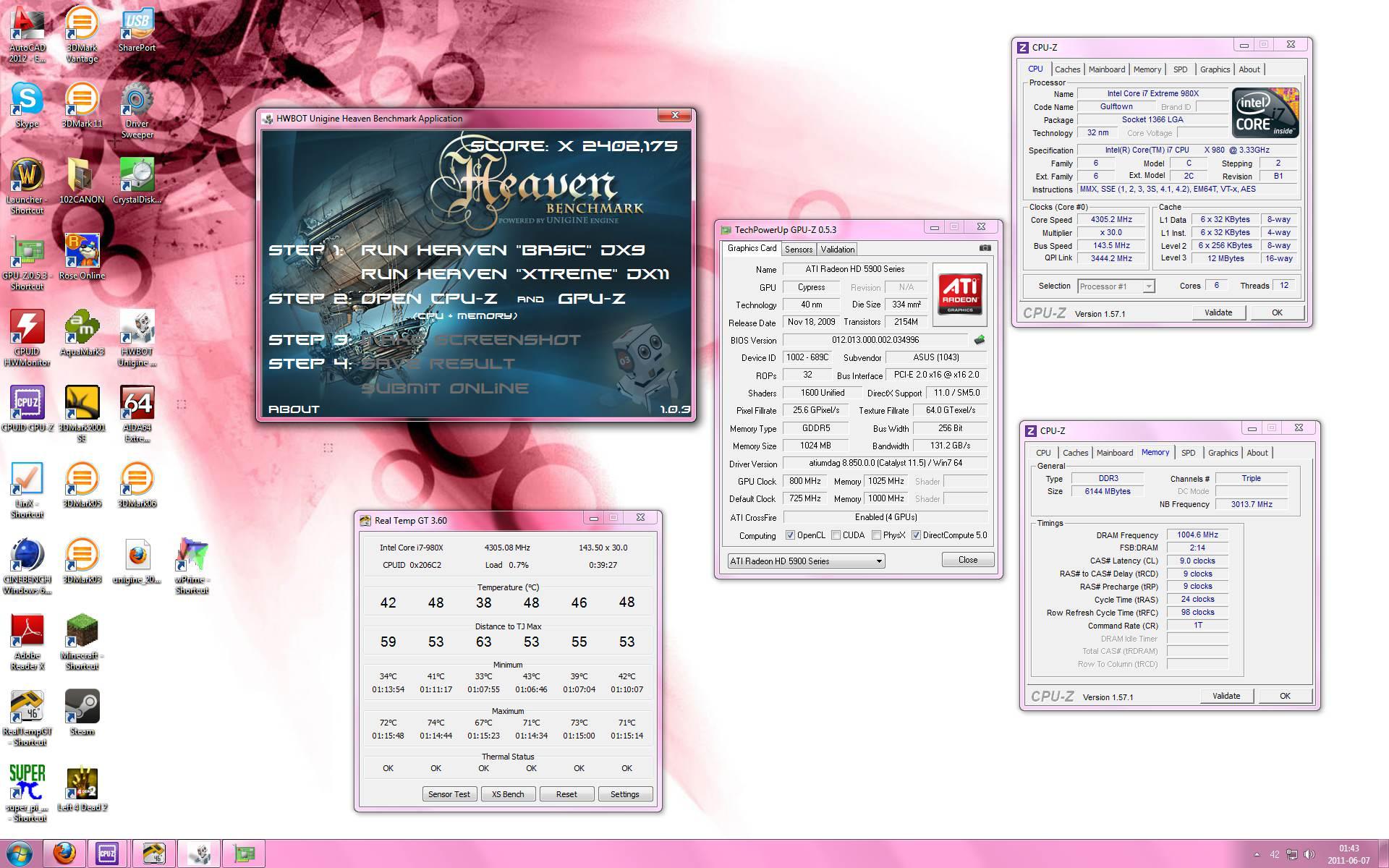
Task: Click Validate in the upper CPU-Z window
Action: (1218, 312)
